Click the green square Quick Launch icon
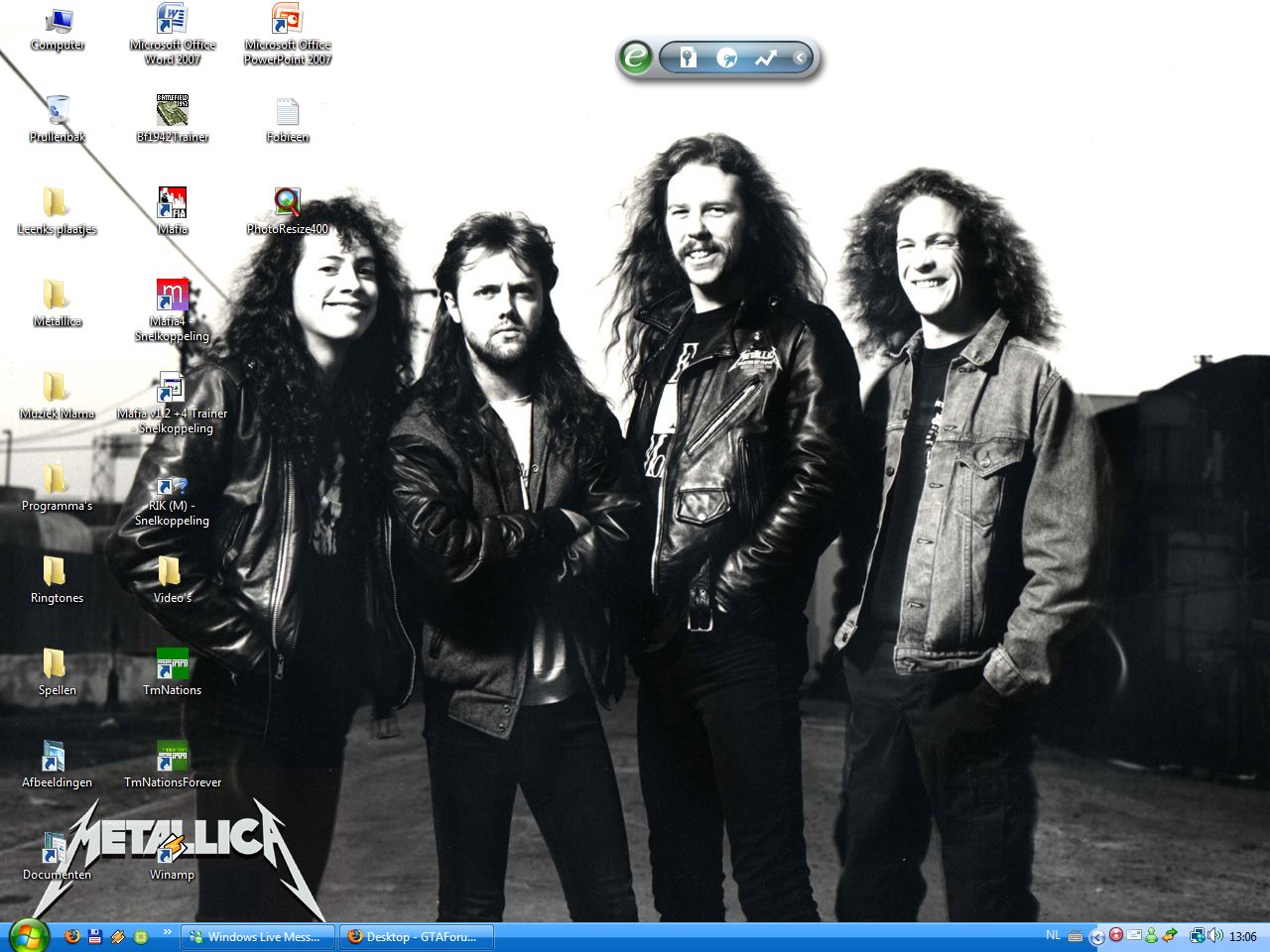 [141, 936]
